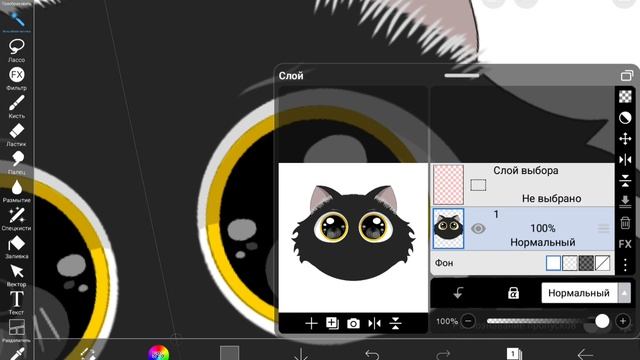Toggle clipping with the bent arrow icon
Viewport: 640px width, 360px height.
coord(458,293)
